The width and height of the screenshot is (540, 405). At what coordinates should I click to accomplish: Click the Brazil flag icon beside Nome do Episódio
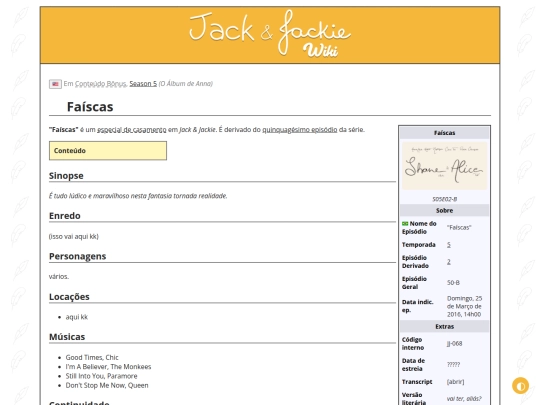tap(405, 224)
